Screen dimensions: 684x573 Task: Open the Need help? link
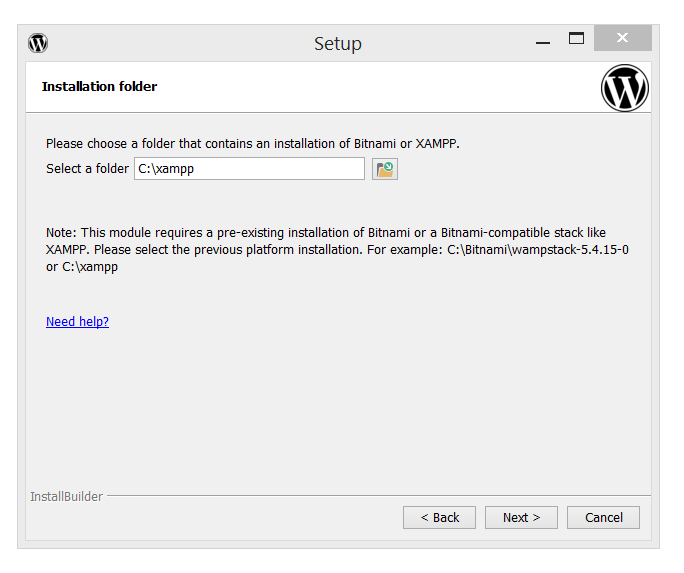point(77,322)
